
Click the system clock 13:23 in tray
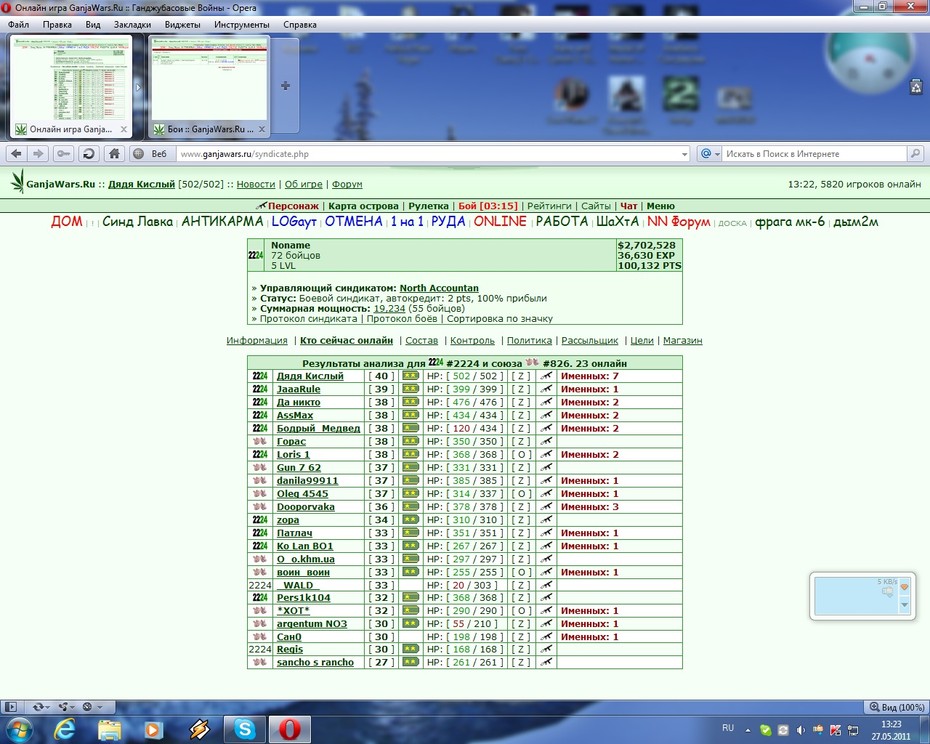coord(891,724)
